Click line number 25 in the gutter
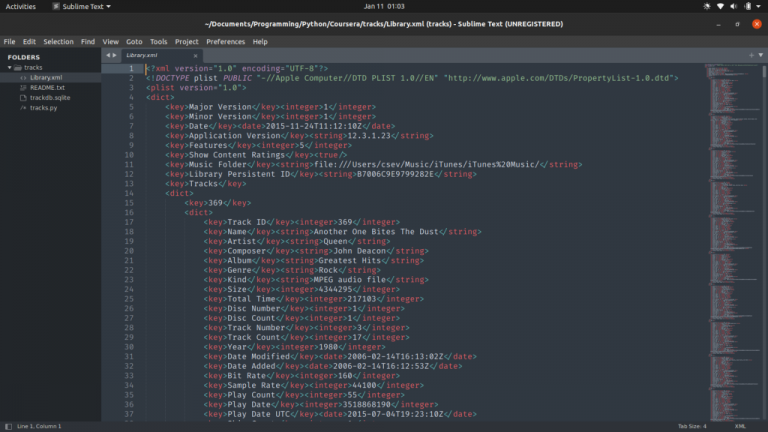 point(129,299)
